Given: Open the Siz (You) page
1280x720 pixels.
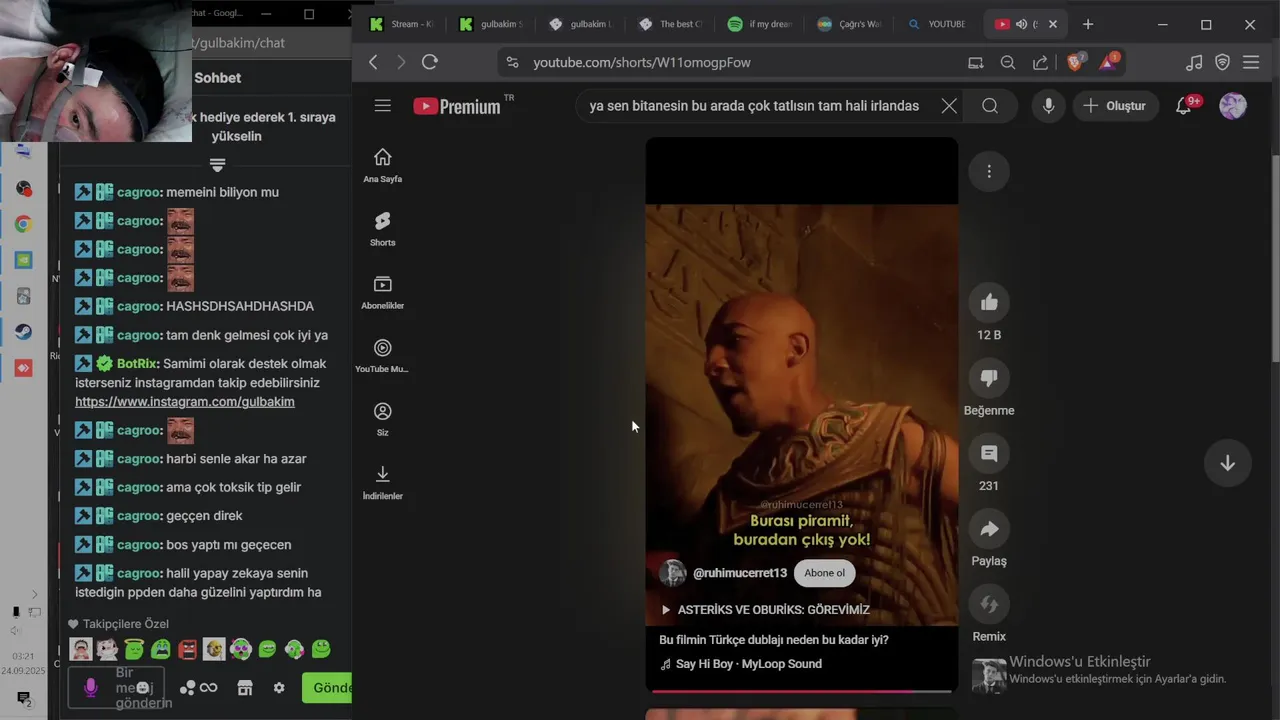Looking at the screenshot, I should point(382,419).
